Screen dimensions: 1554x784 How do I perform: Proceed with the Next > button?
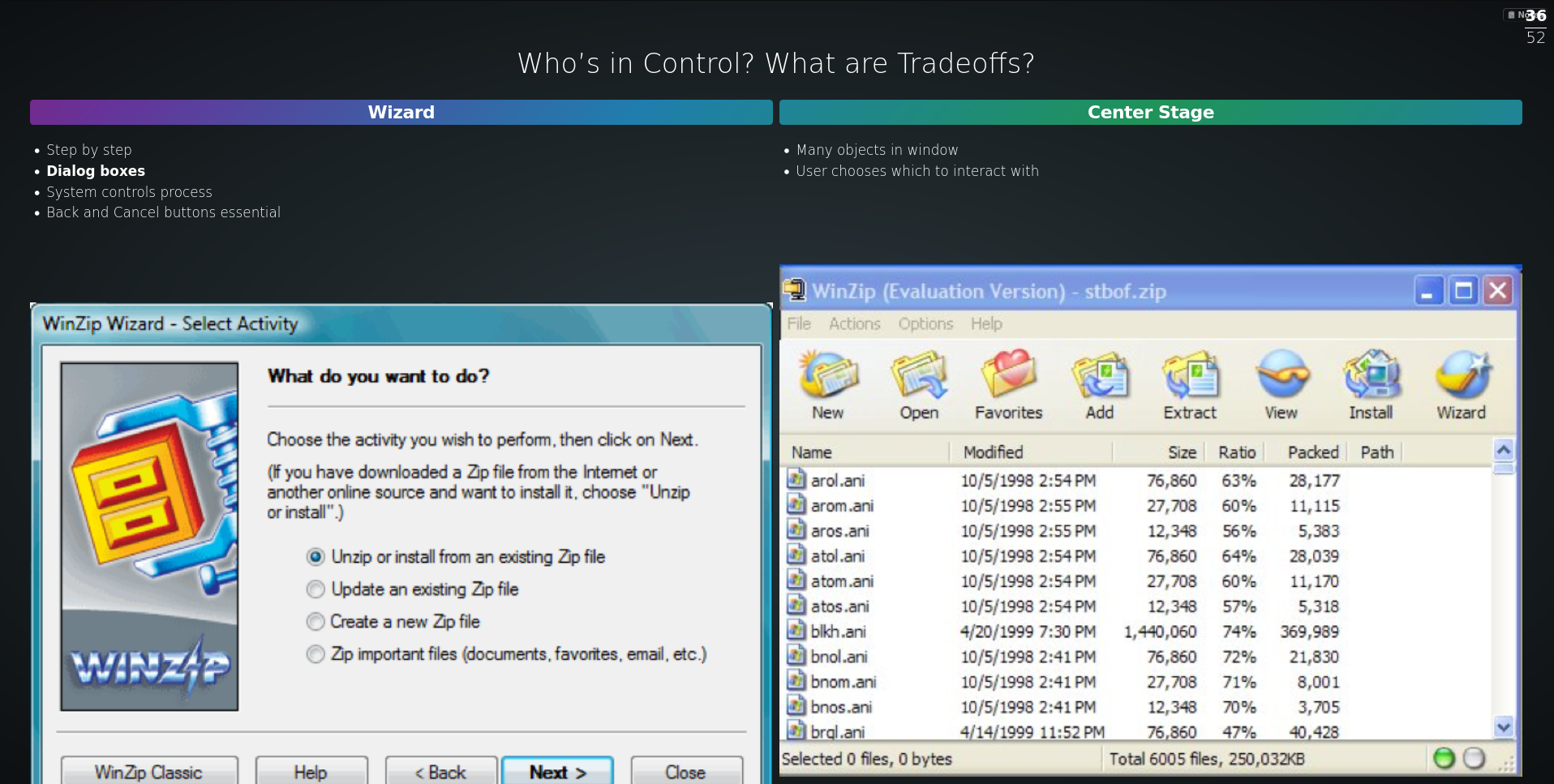(558, 771)
